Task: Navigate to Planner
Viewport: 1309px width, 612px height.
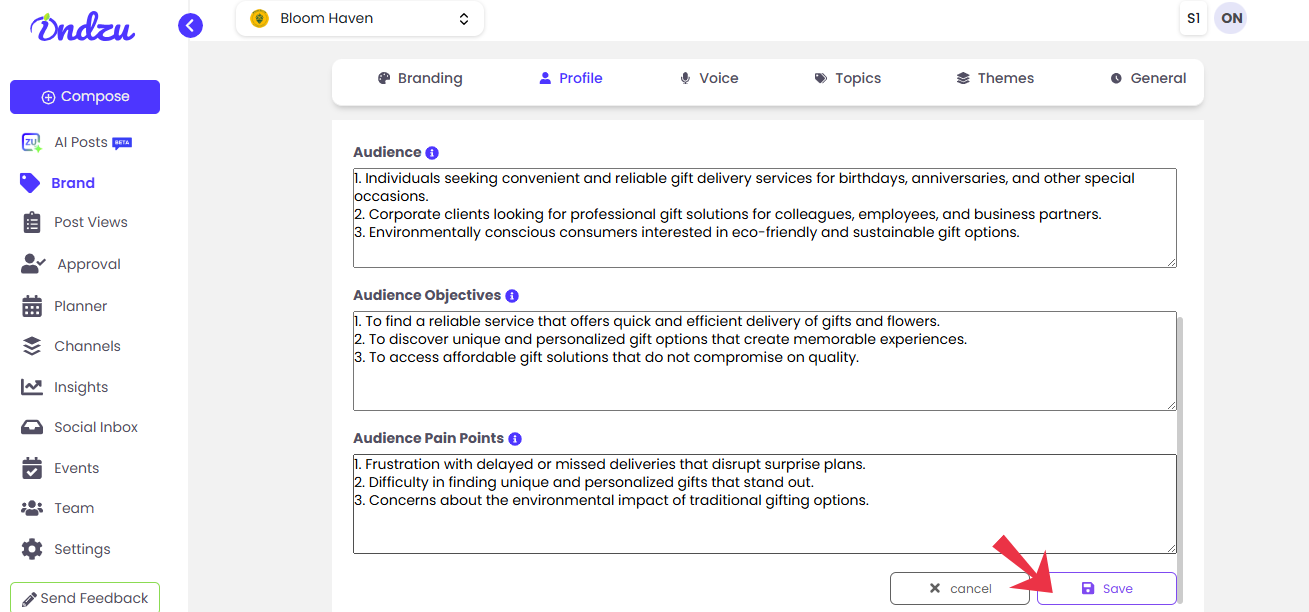Action: (x=81, y=306)
